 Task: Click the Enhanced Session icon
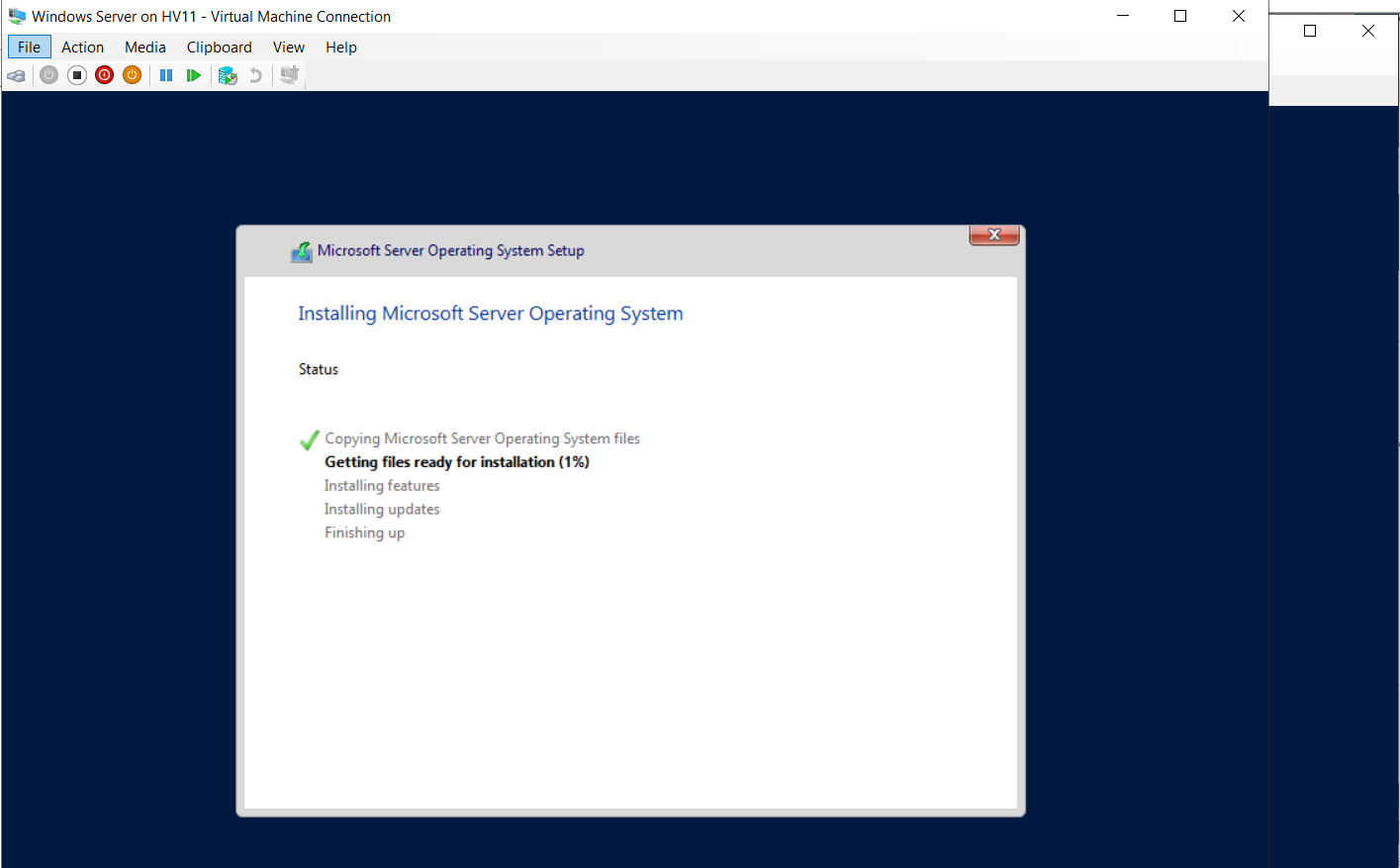point(289,75)
